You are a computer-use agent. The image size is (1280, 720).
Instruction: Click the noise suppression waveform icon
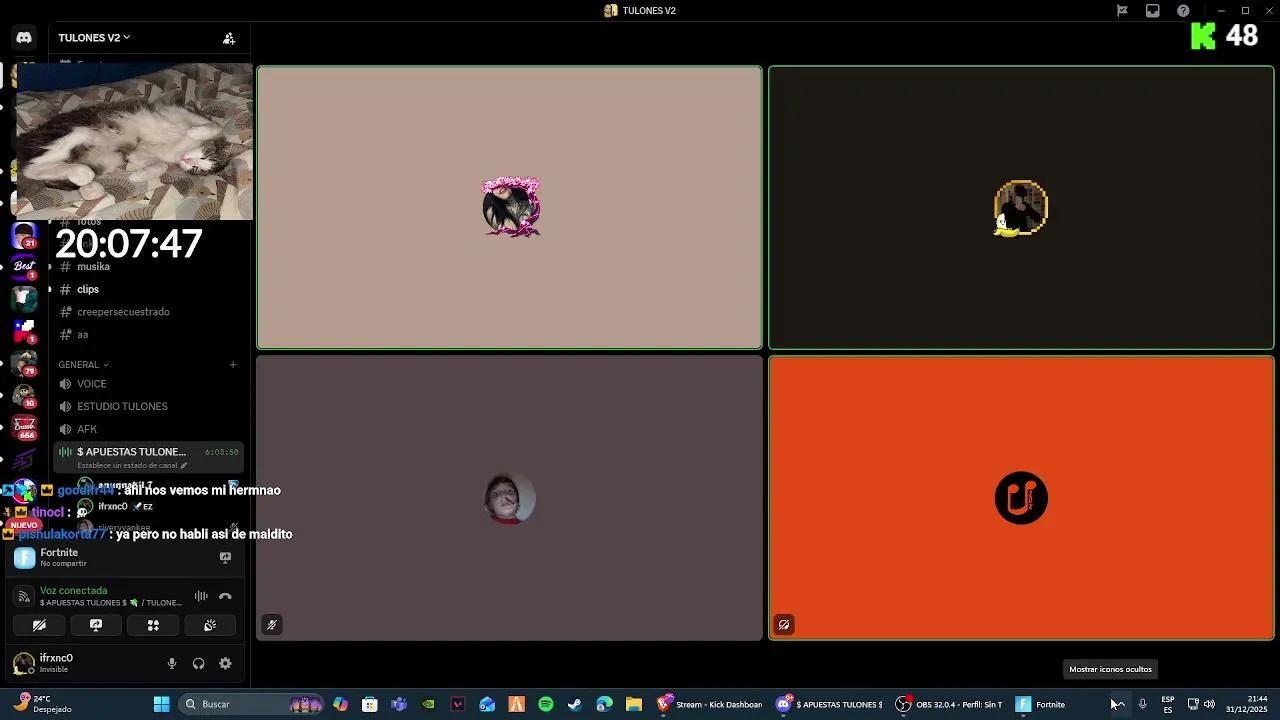(x=201, y=596)
